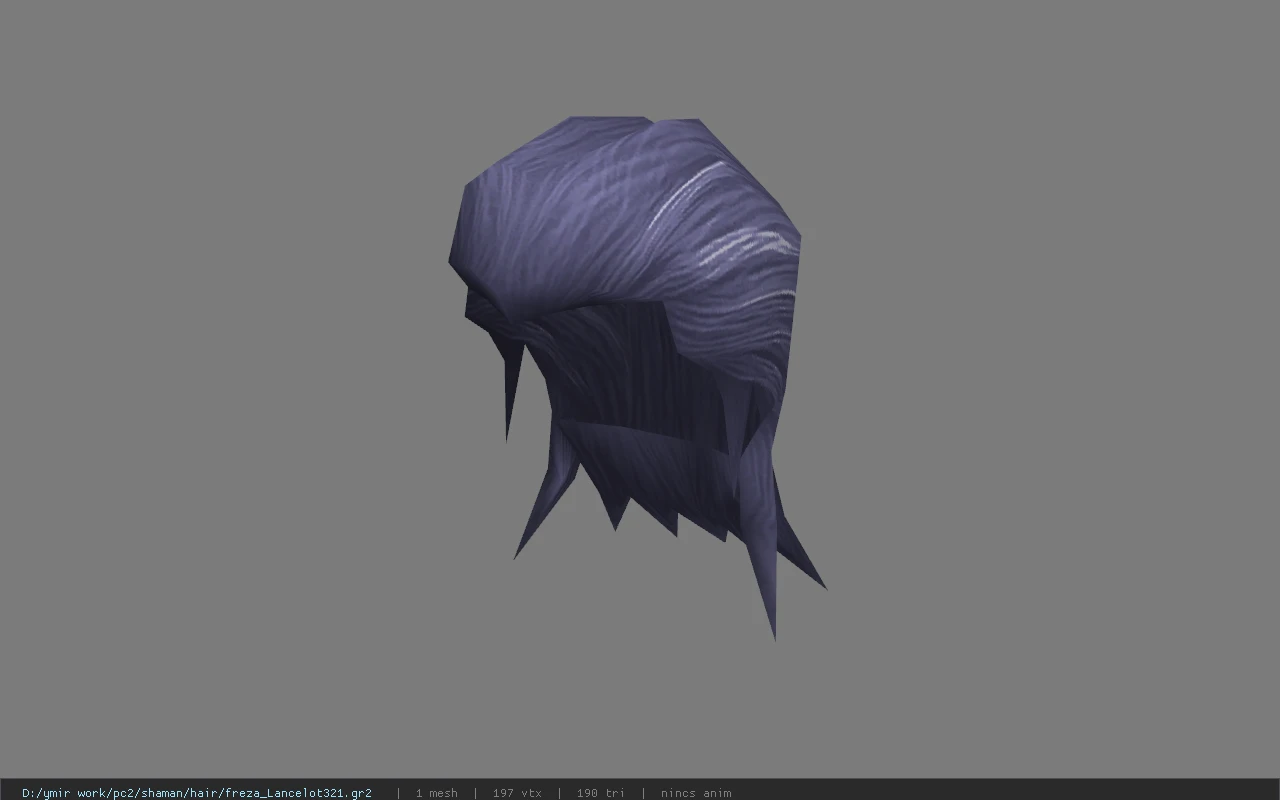Screen dimensions: 1280x800
Task: Click the "nincs anim" status entry
Action: 696,792
